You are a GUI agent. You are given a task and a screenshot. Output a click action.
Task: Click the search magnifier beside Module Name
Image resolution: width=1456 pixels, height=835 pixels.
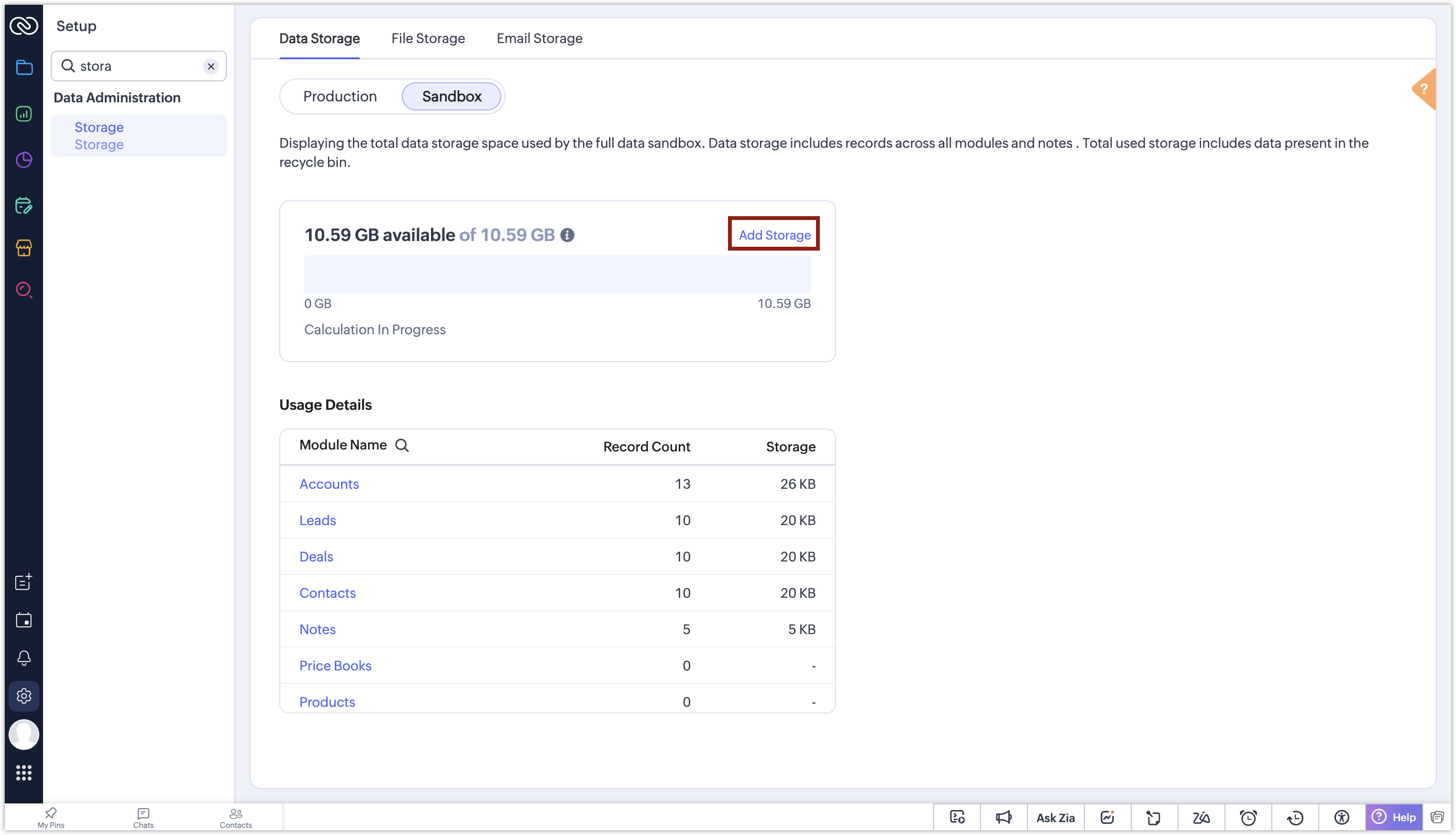402,446
